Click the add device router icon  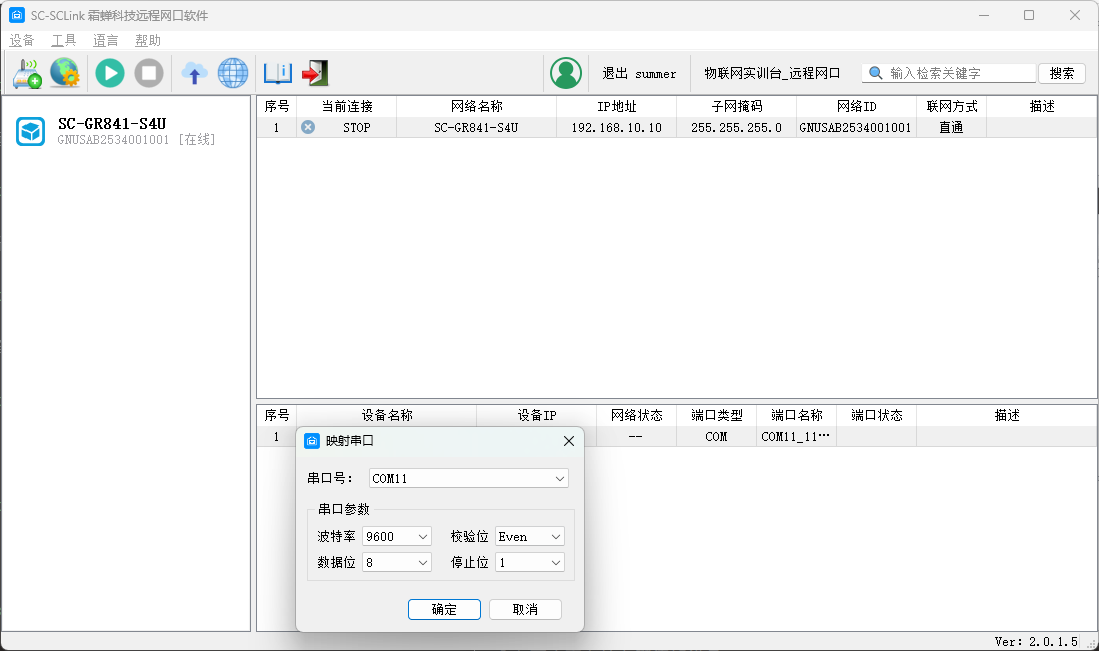[x=27, y=73]
